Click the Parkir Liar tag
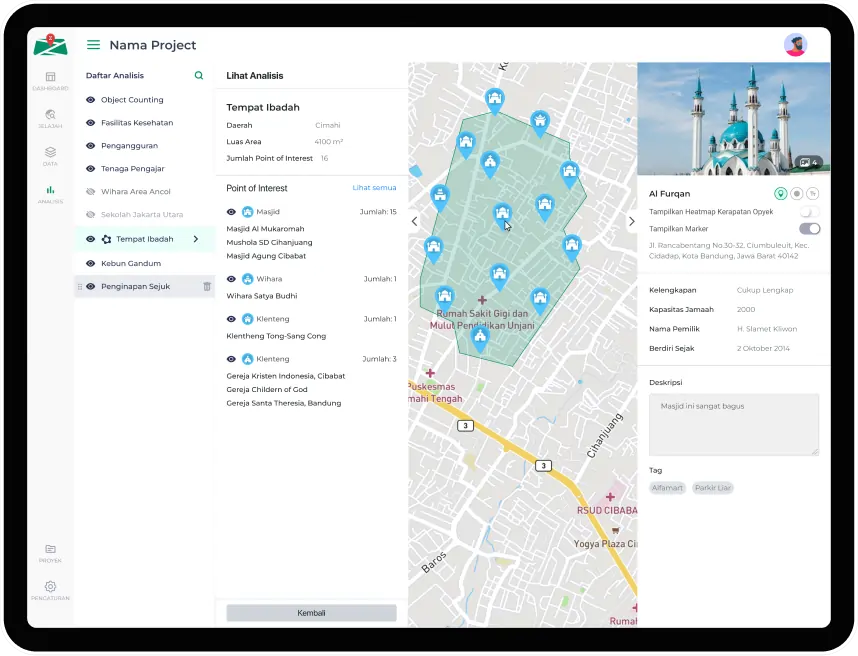 (x=712, y=487)
